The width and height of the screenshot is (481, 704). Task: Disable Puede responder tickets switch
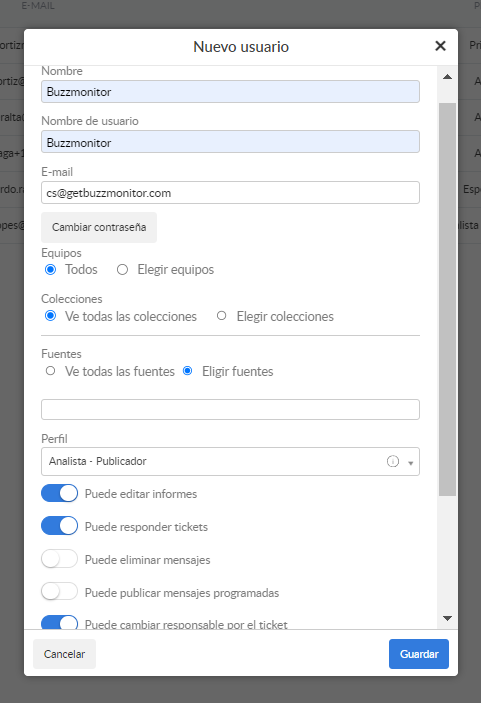click(x=59, y=526)
